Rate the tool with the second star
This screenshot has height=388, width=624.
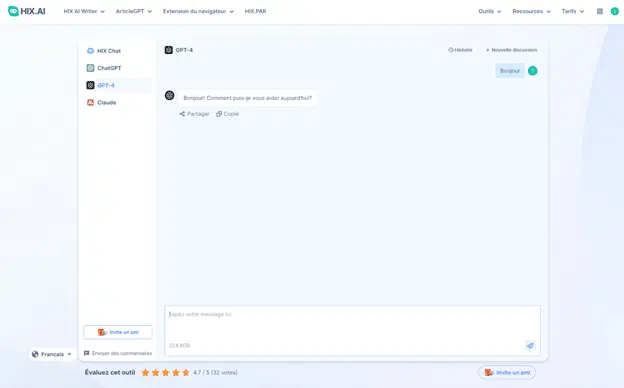(156, 372)
